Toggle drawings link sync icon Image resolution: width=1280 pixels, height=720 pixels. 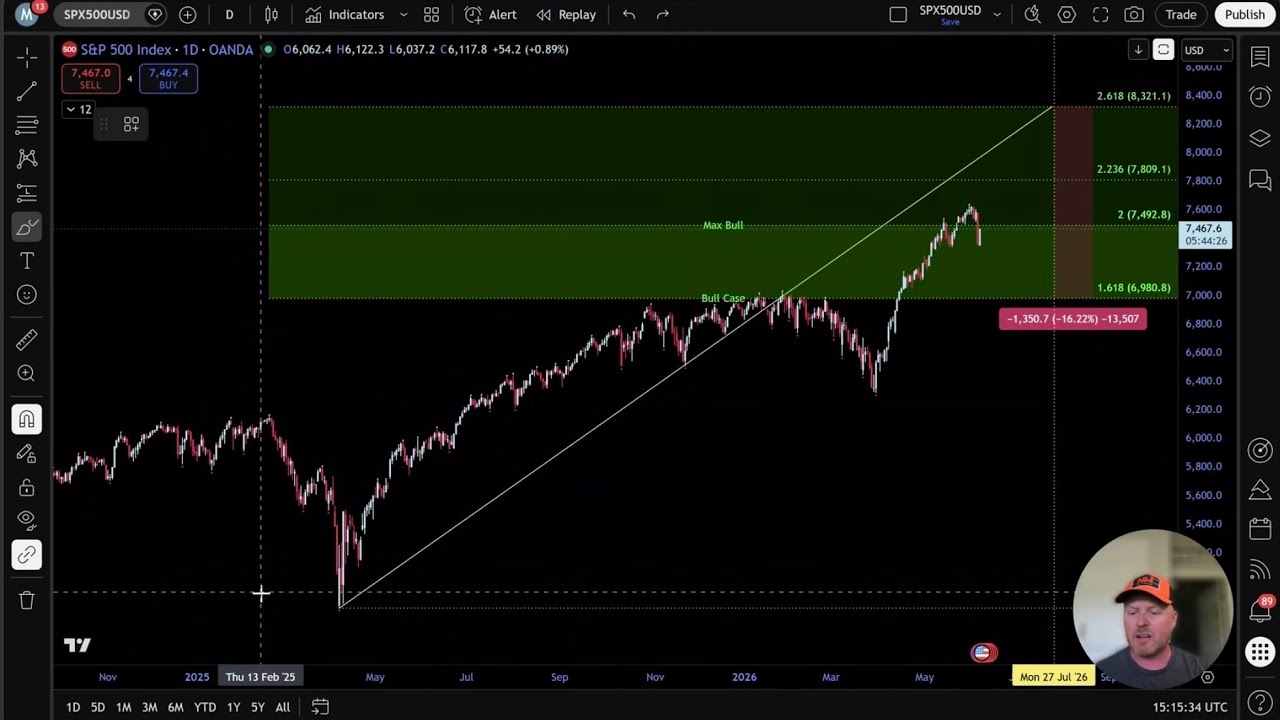[x=27, y=555]
